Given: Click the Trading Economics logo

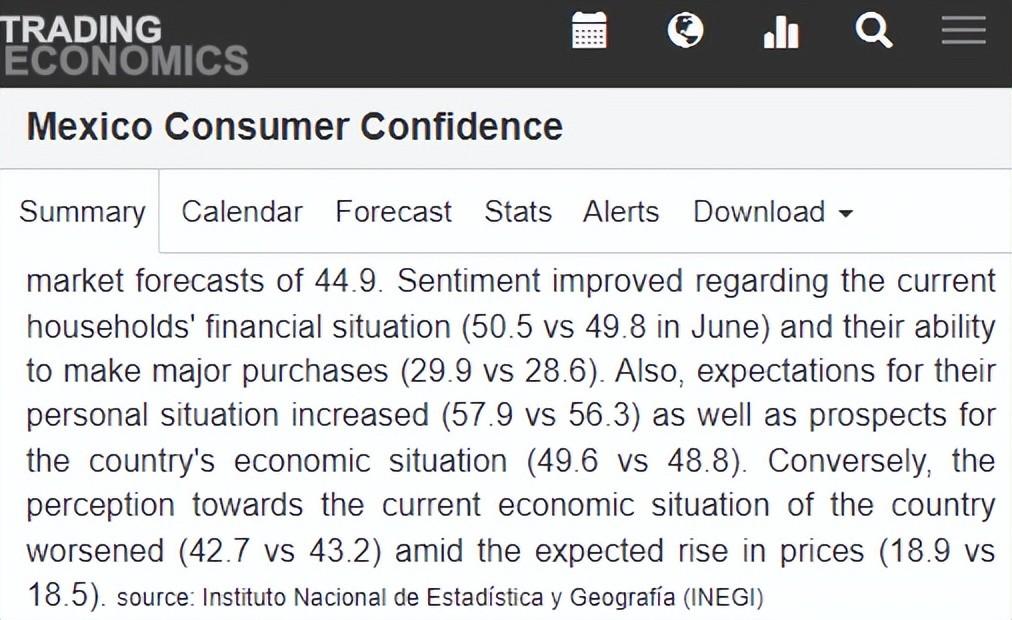Looking at the screenshot, I should 124,44.
